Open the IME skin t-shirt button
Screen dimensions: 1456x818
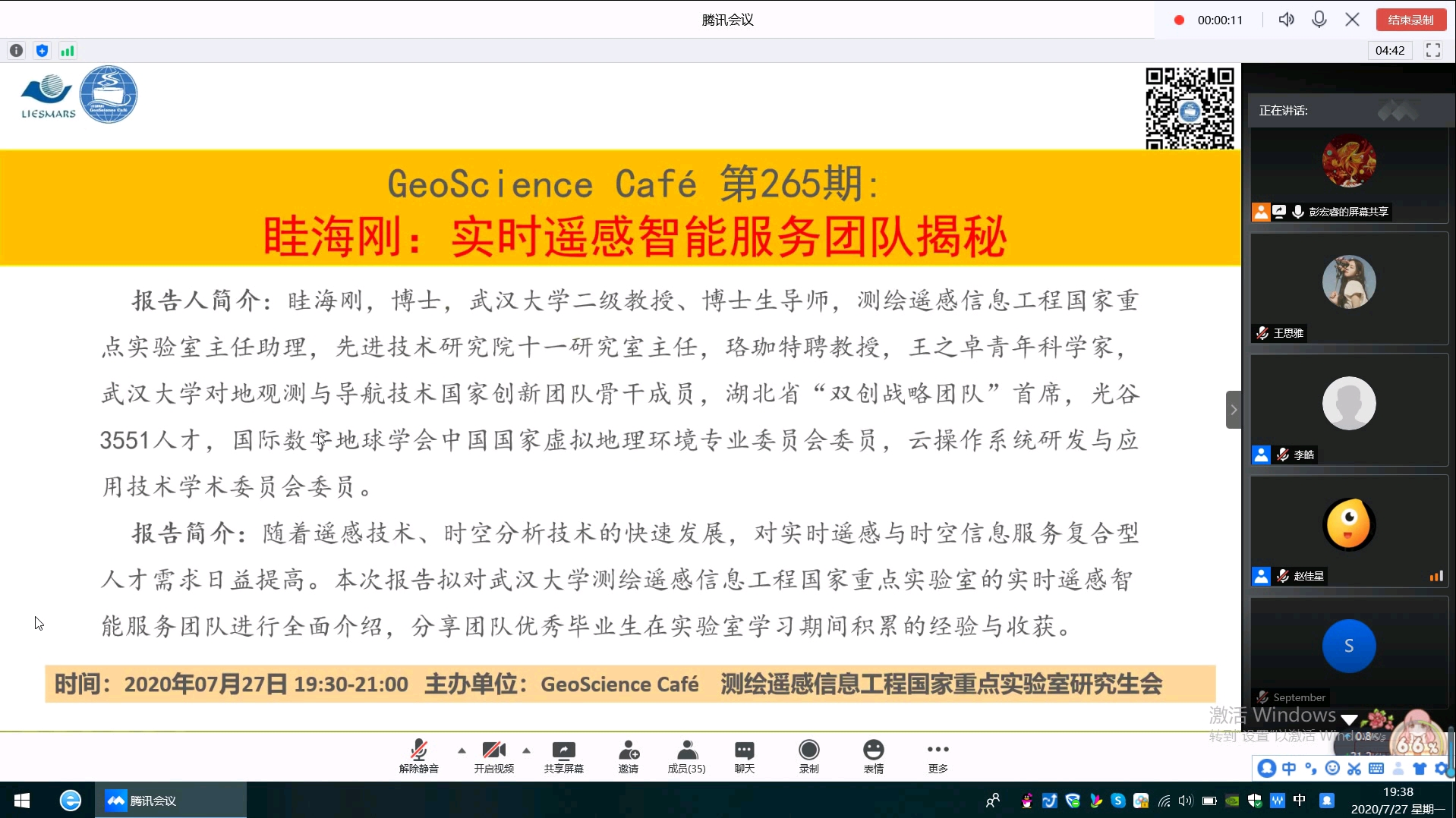[1420, 769]
